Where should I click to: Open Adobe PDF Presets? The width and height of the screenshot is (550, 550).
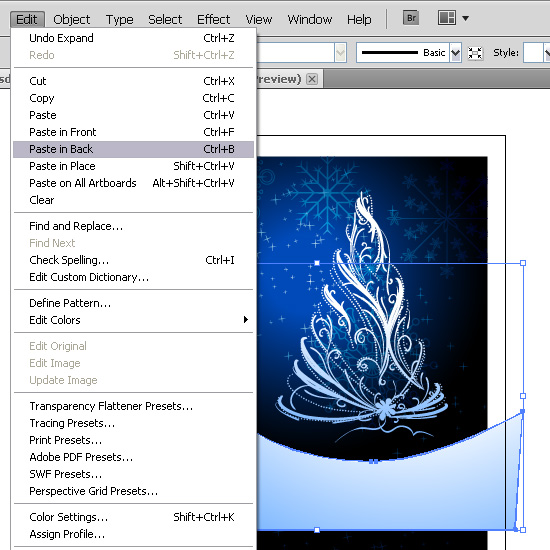133,457
